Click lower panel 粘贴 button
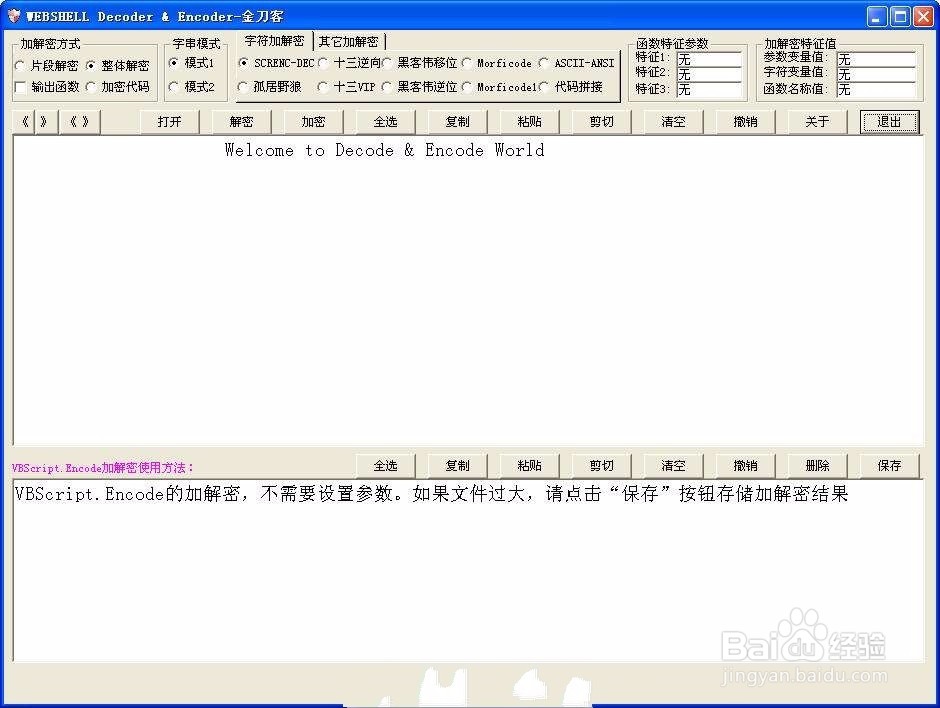Image resolution: width=940 pixels, height=708 pixels. point(529,466)
